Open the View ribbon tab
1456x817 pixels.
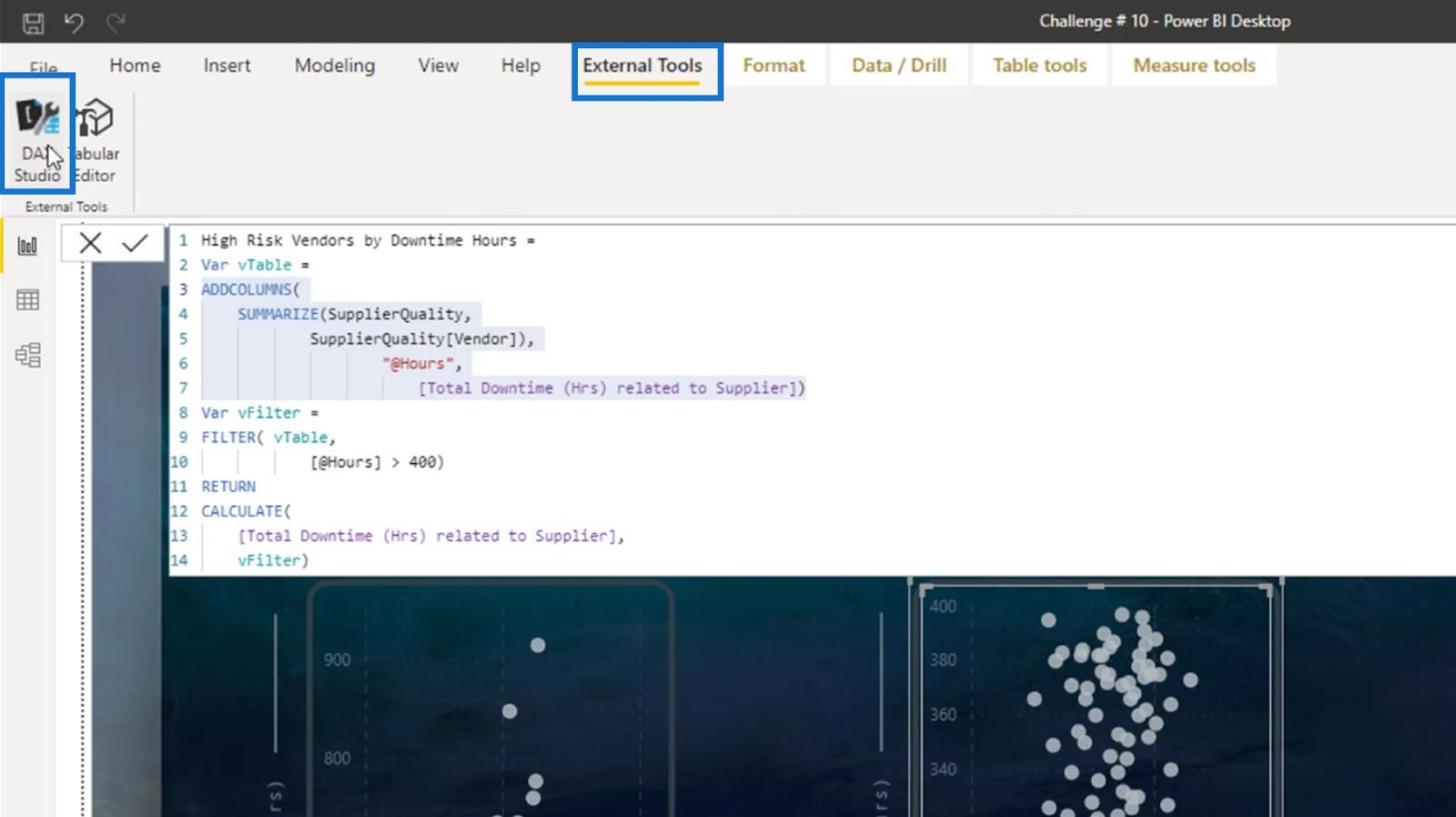(438, 66)
